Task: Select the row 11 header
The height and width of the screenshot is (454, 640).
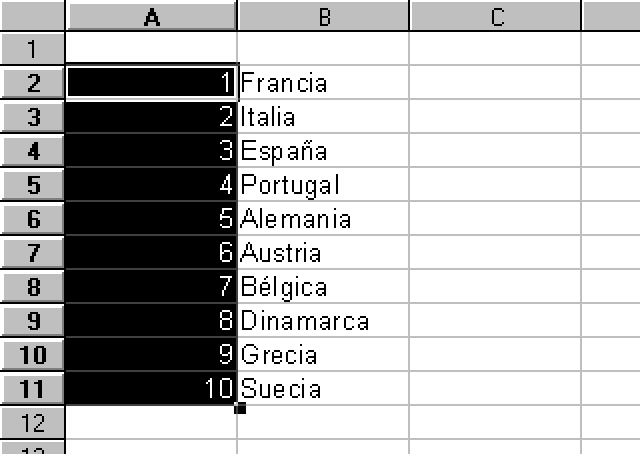Action: [32, 388]
